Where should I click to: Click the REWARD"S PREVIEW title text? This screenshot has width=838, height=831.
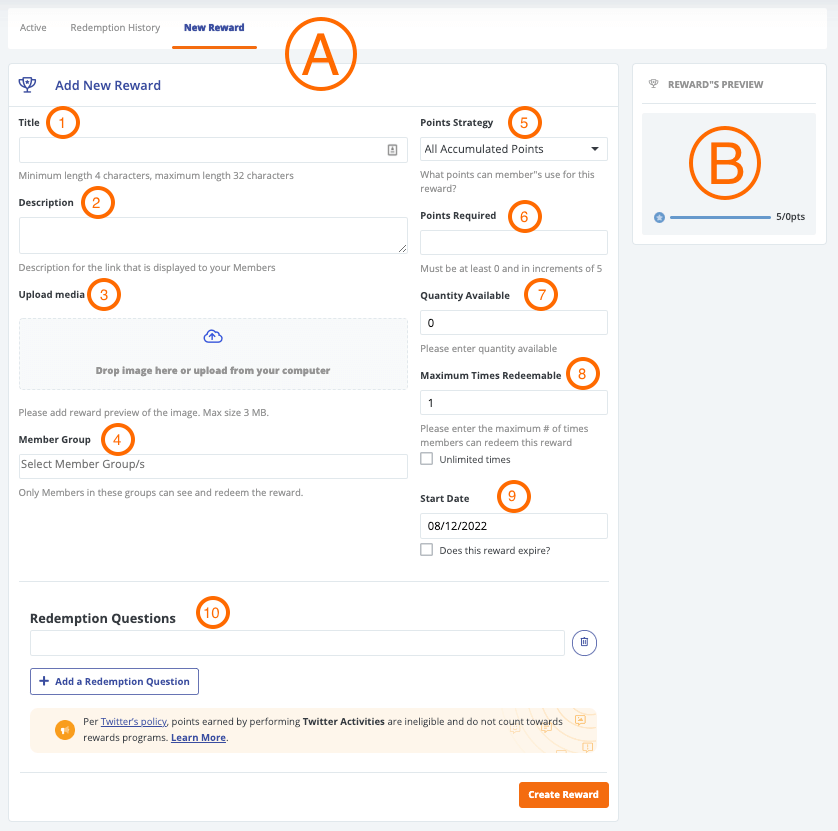[716, 84]
